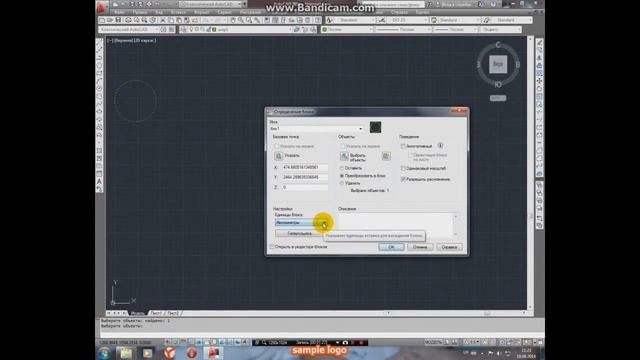Toggle match block orientation to layout checkbox

coord(411,155)
